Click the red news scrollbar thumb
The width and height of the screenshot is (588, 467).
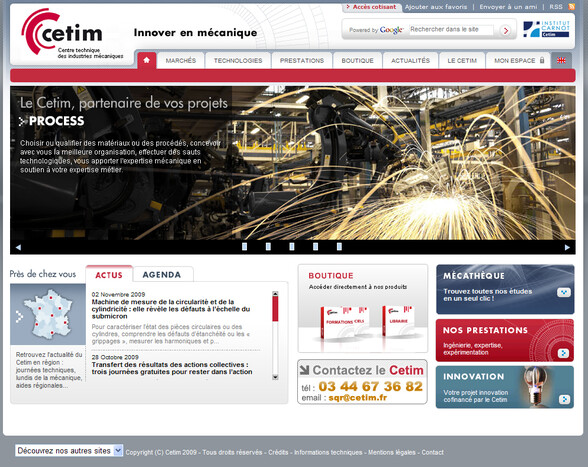point(275,309)
